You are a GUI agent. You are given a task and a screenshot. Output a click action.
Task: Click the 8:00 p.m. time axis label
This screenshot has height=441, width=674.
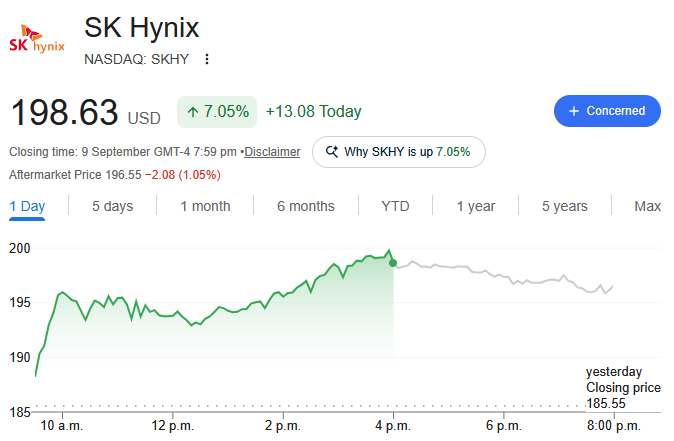click(614, 426)
